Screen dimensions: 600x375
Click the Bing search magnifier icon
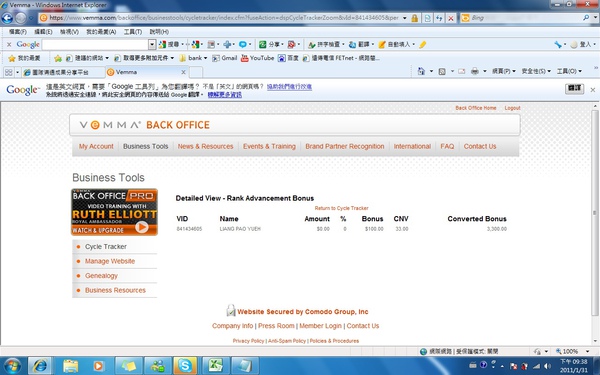point(586,18)
